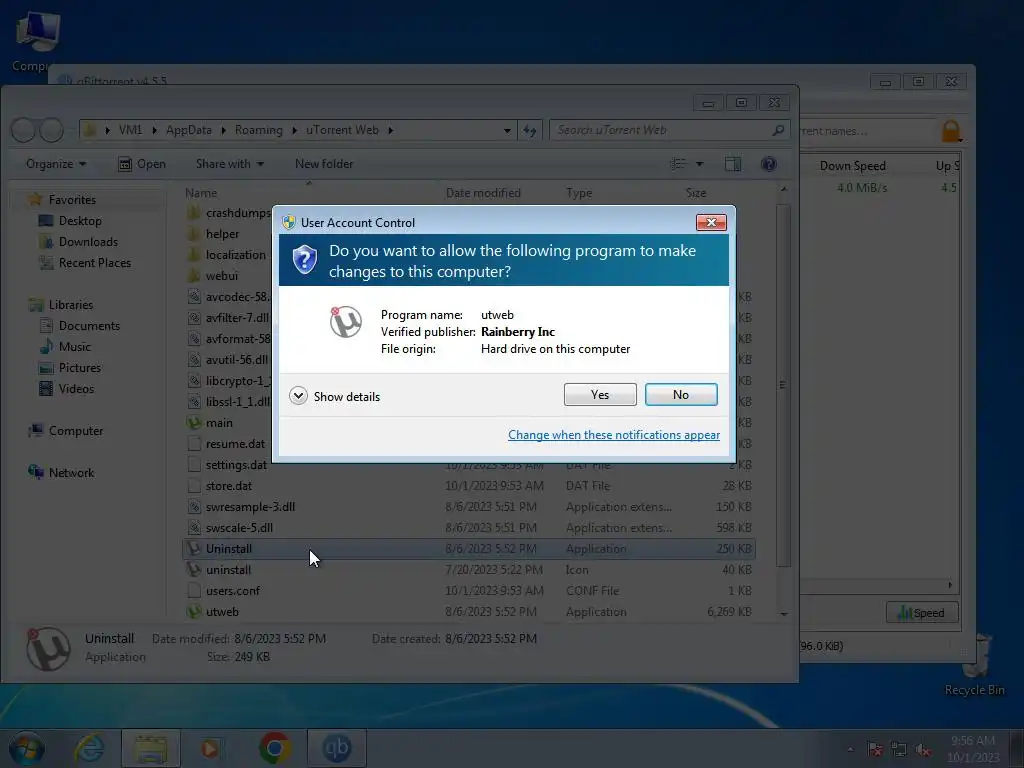1024x768 pixels.
Task: Expand Show details chevron in UAC dialog
Action: (x=298, y=396)
